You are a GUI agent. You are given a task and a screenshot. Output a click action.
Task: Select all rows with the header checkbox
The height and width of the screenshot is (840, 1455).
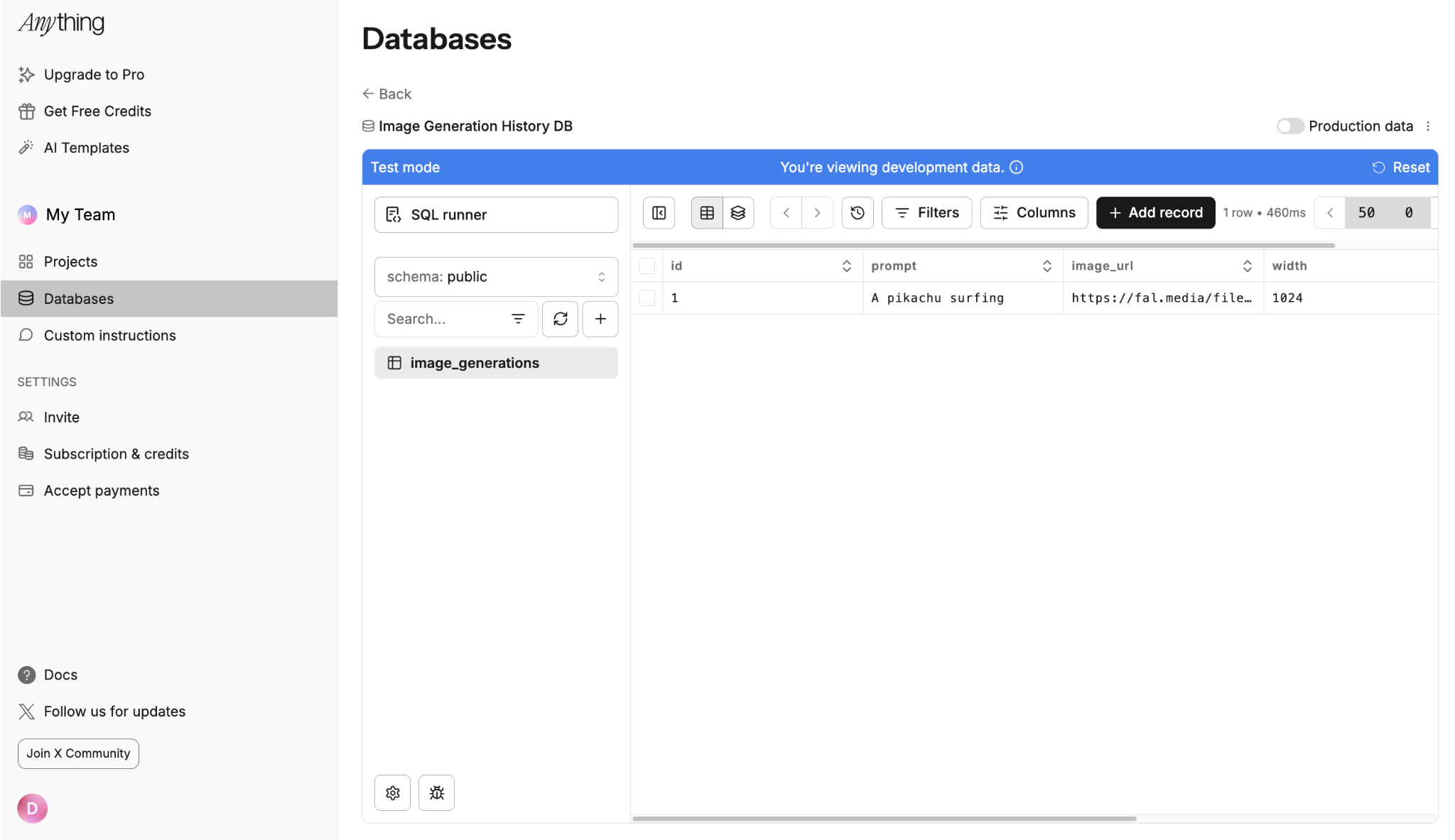647,265
